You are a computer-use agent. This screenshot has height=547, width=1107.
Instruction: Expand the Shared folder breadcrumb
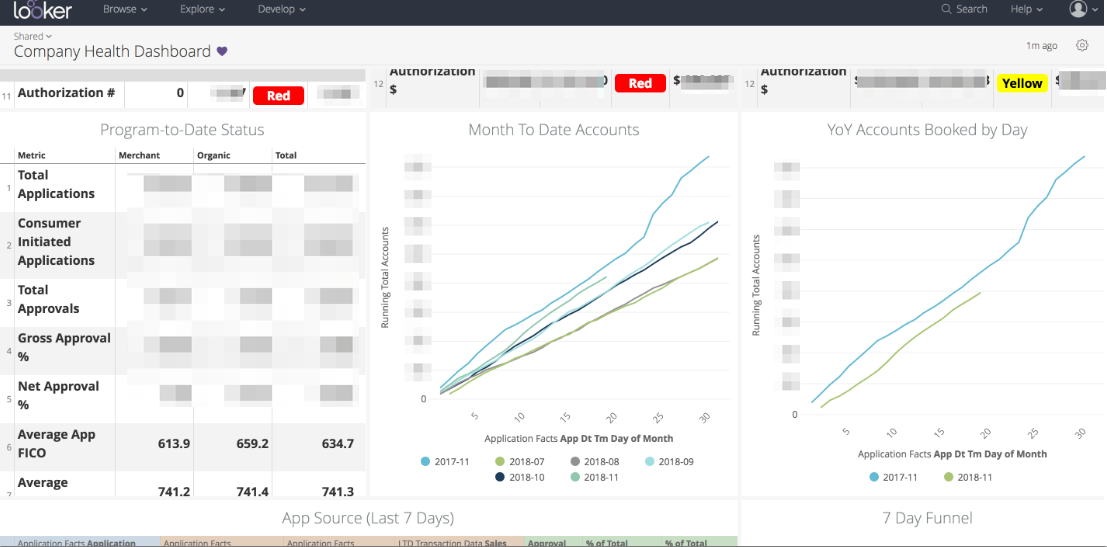pos(33,37)
